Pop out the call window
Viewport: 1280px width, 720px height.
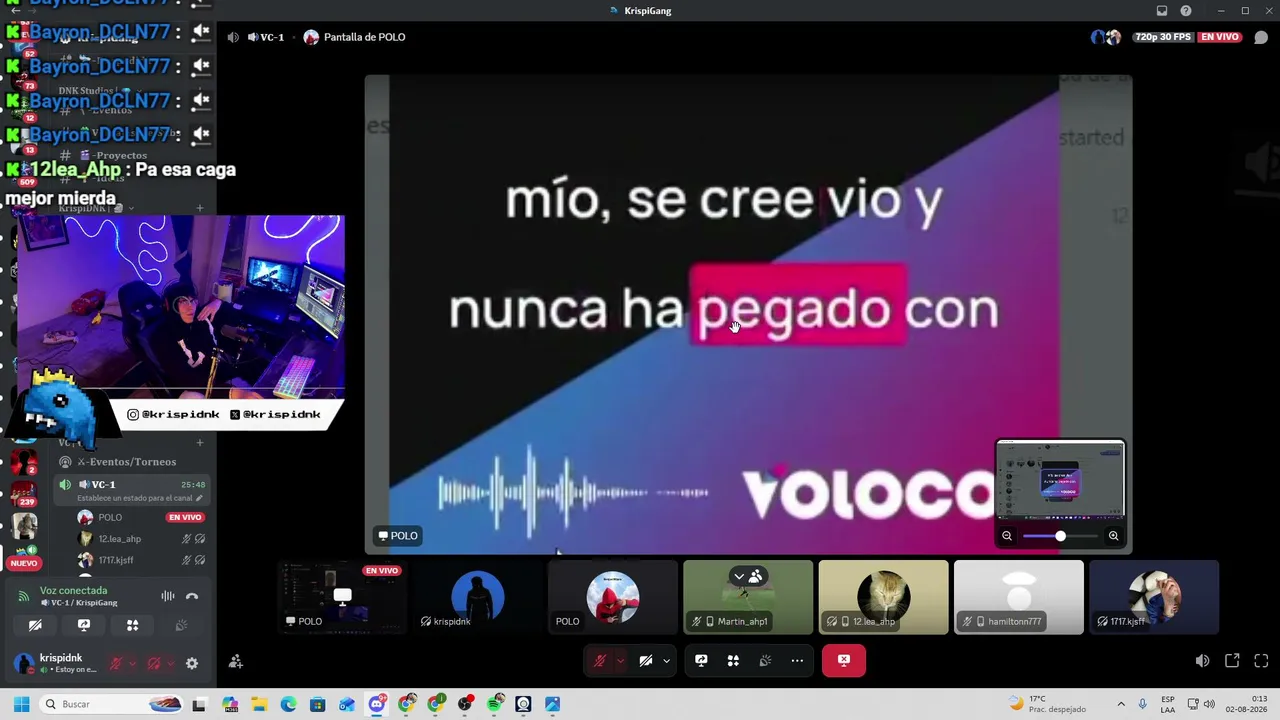coord(1232,661)
